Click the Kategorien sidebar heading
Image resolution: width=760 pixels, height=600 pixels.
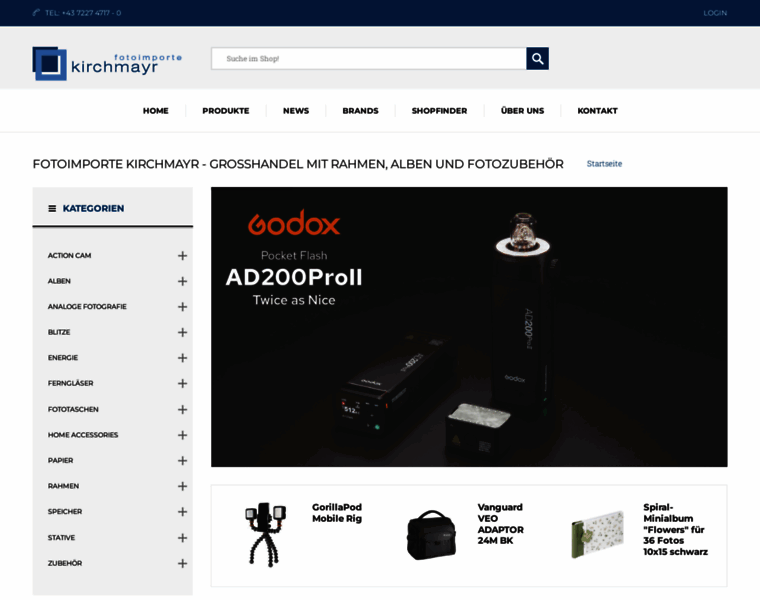click(x=94, y=208)
